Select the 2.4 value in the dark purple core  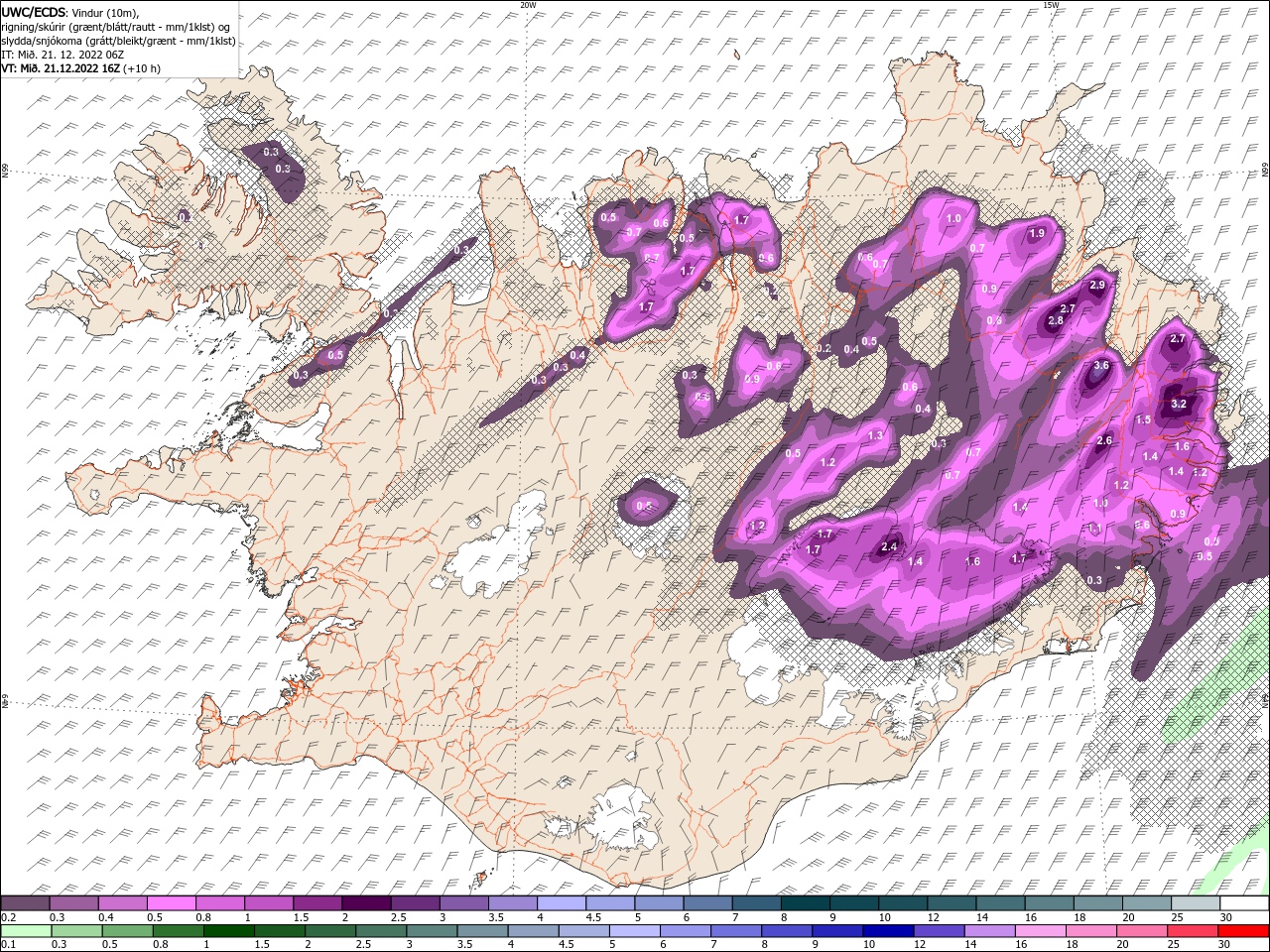(x=889, y=546)
